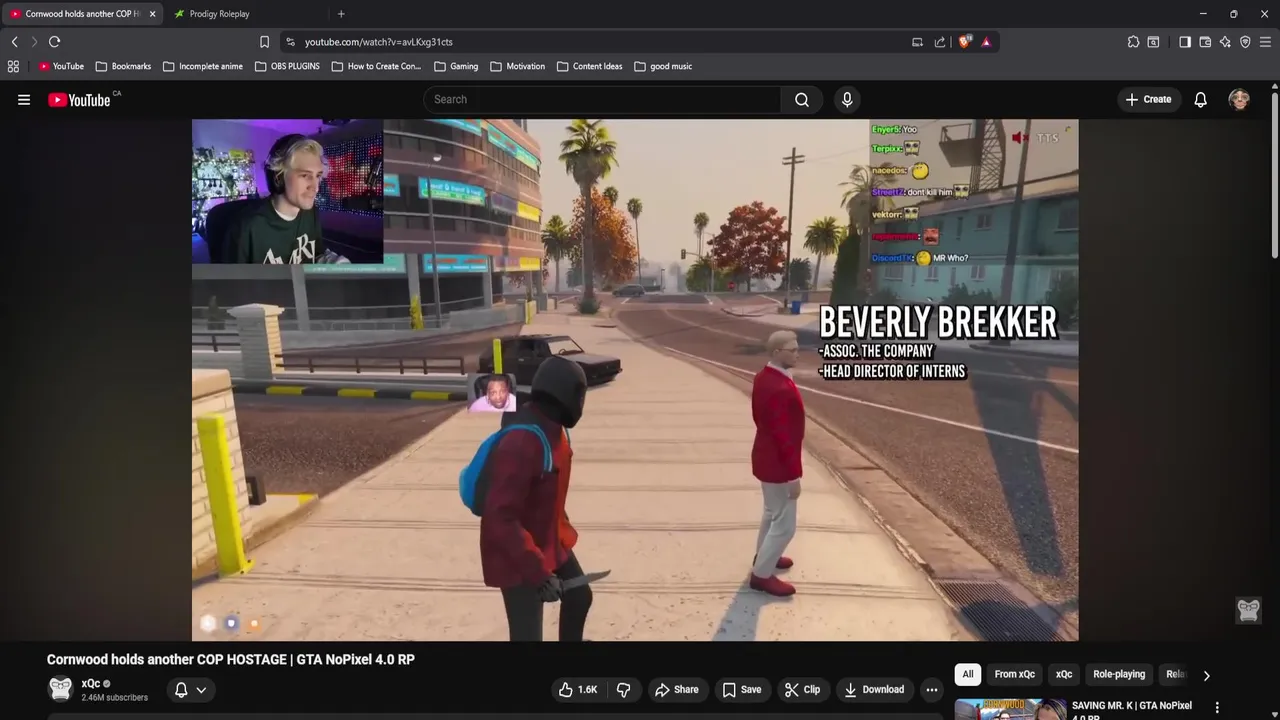1280x720 pixels.
Task: Click the Share button
Action: click(676, 689)
